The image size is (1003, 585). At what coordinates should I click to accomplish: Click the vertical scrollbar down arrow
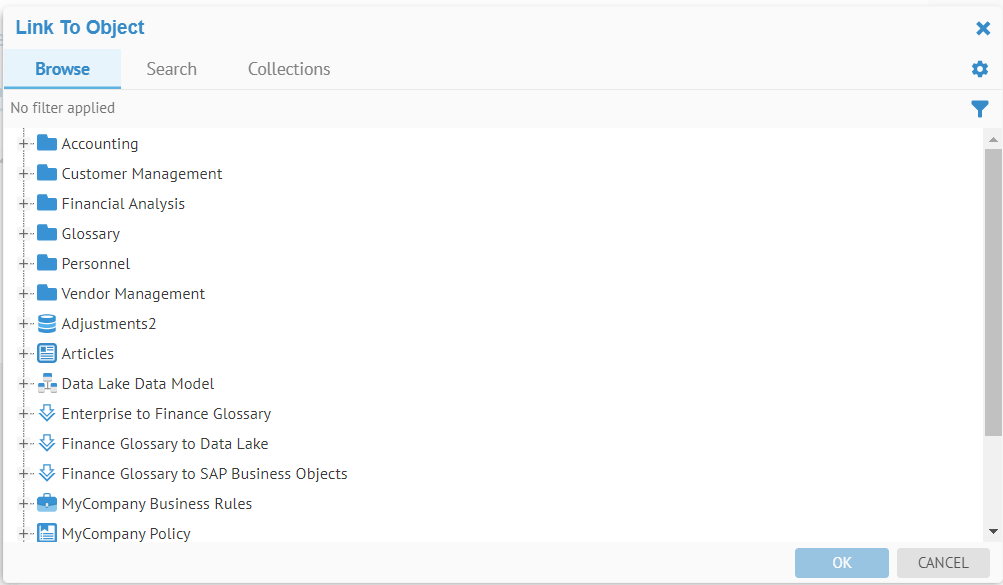coord(993,532)
